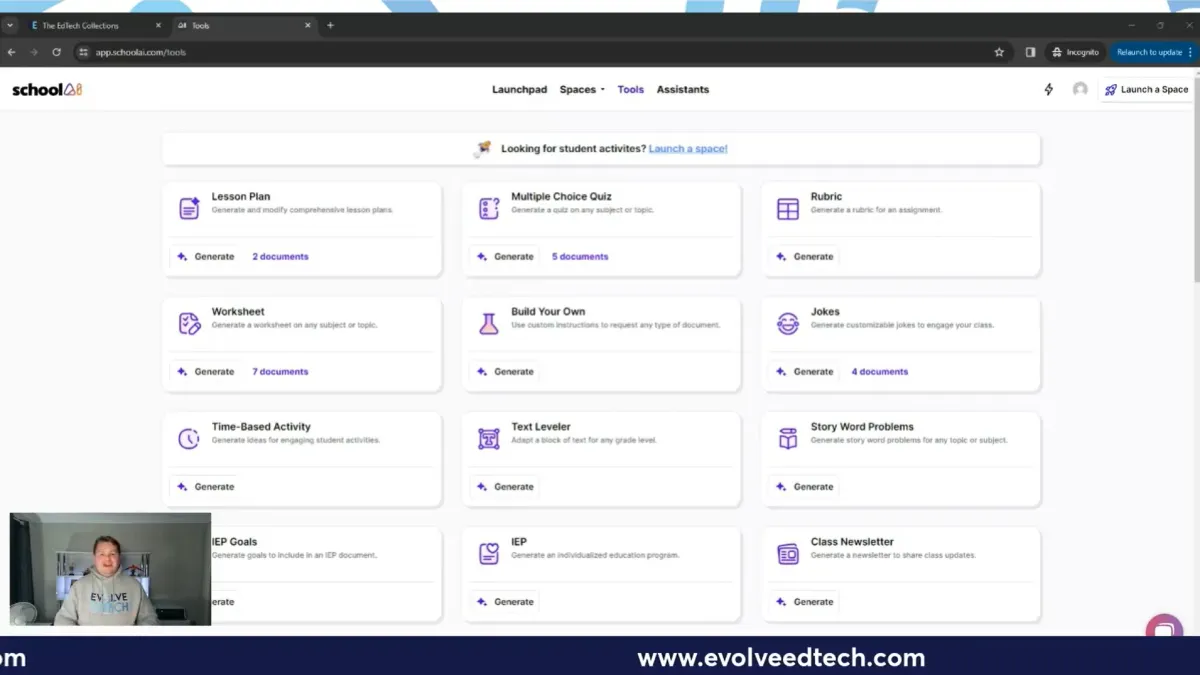The height and width of the screenshot is (675, 1200).
Task: Open Quiz 5 documents link
Action: (580, 256)
